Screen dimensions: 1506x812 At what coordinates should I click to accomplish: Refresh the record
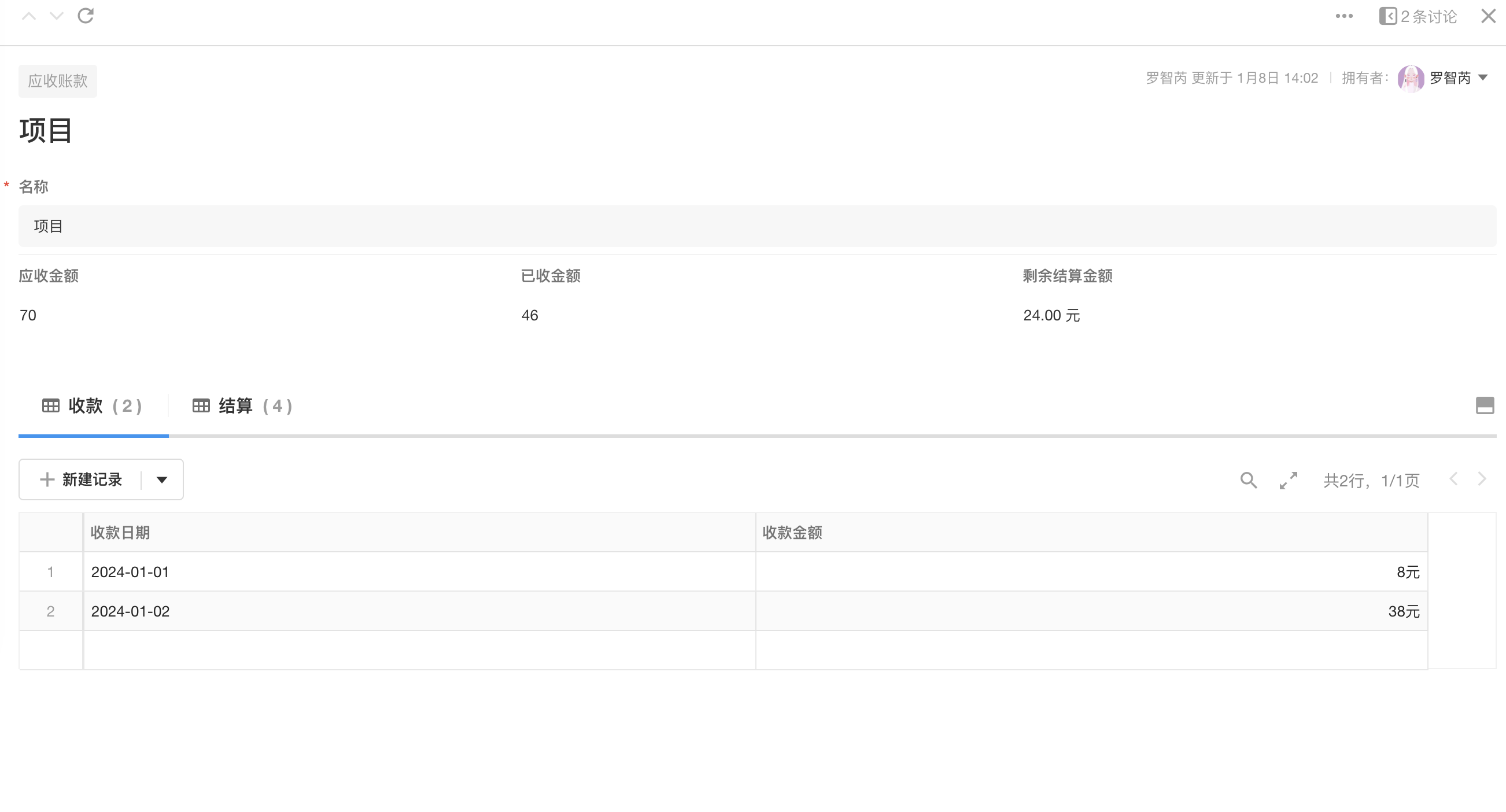coord(86,16)
